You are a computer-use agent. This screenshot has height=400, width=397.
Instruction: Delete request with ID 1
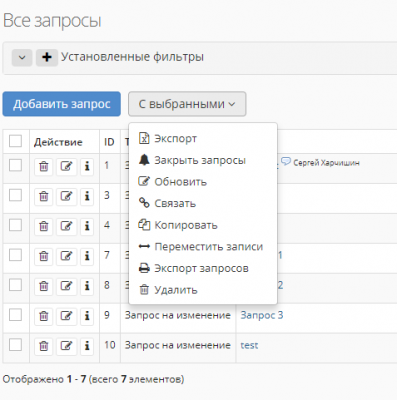(44, 166)
